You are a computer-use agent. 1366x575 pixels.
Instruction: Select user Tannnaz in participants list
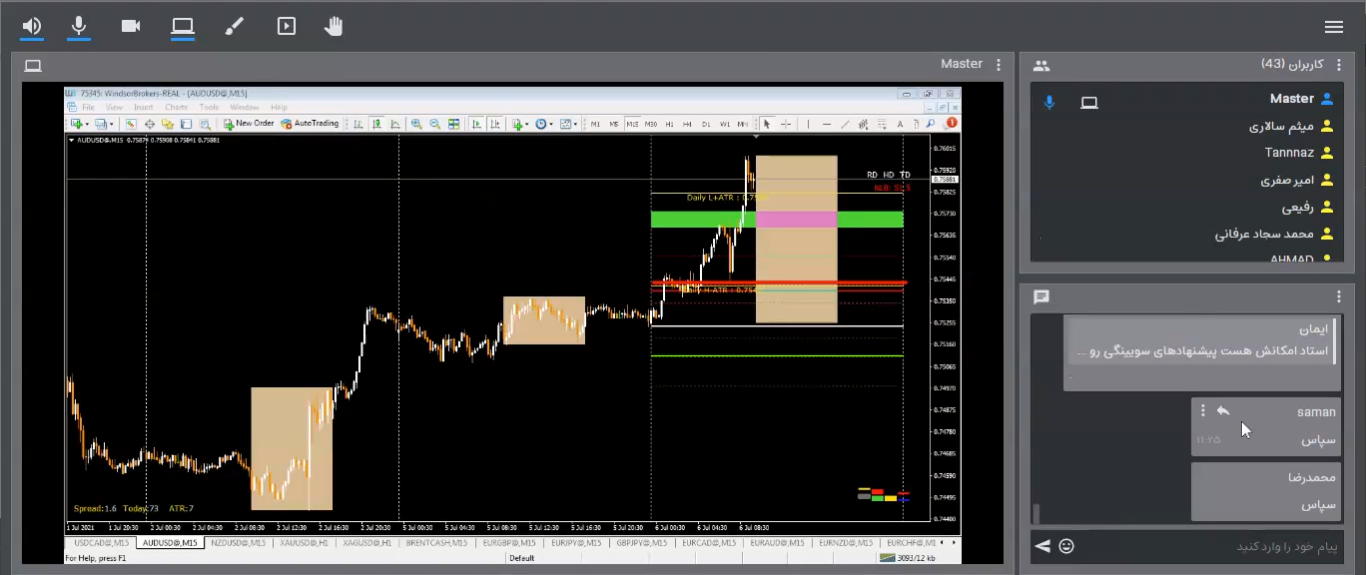point(1288,153)
